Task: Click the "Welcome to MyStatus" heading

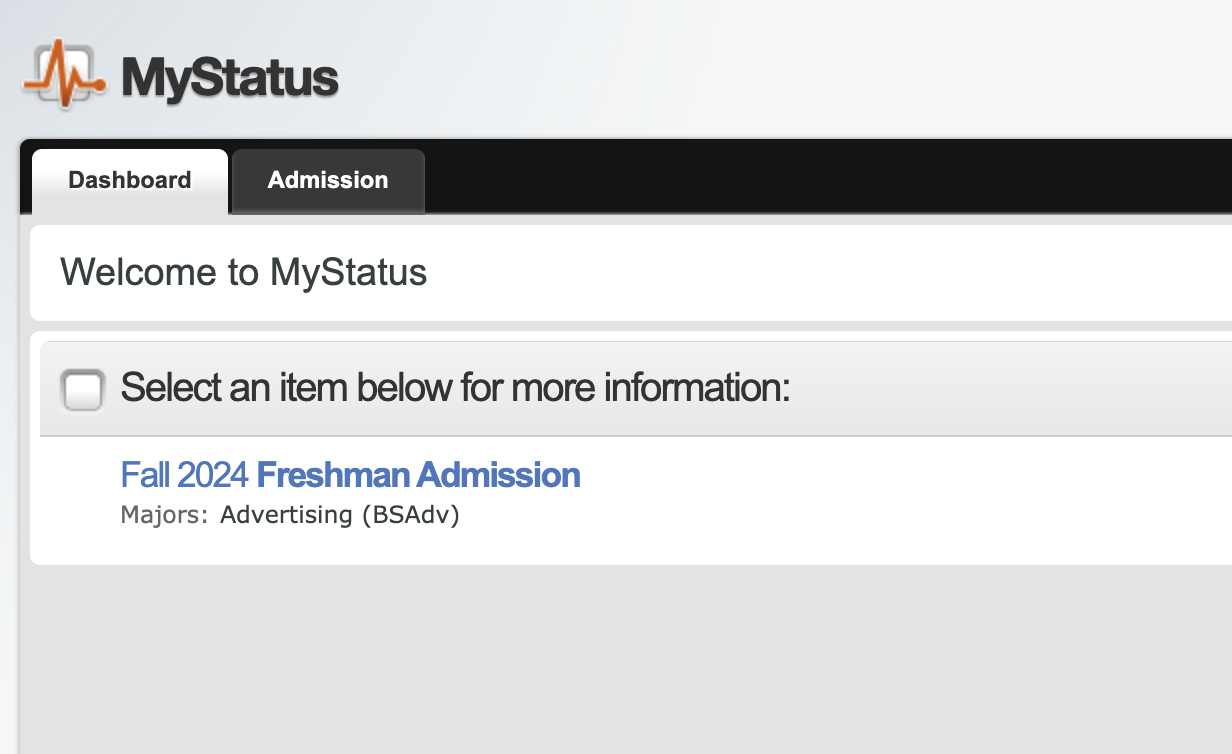Action: click(243, 273)
